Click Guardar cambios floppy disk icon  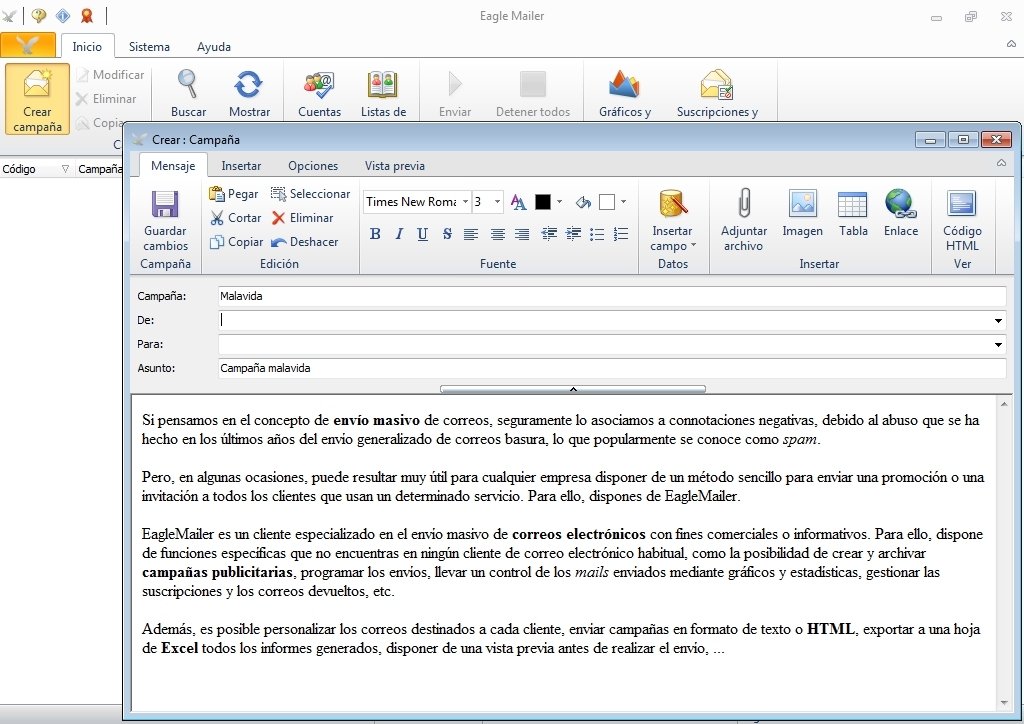(x=165, y=204)
